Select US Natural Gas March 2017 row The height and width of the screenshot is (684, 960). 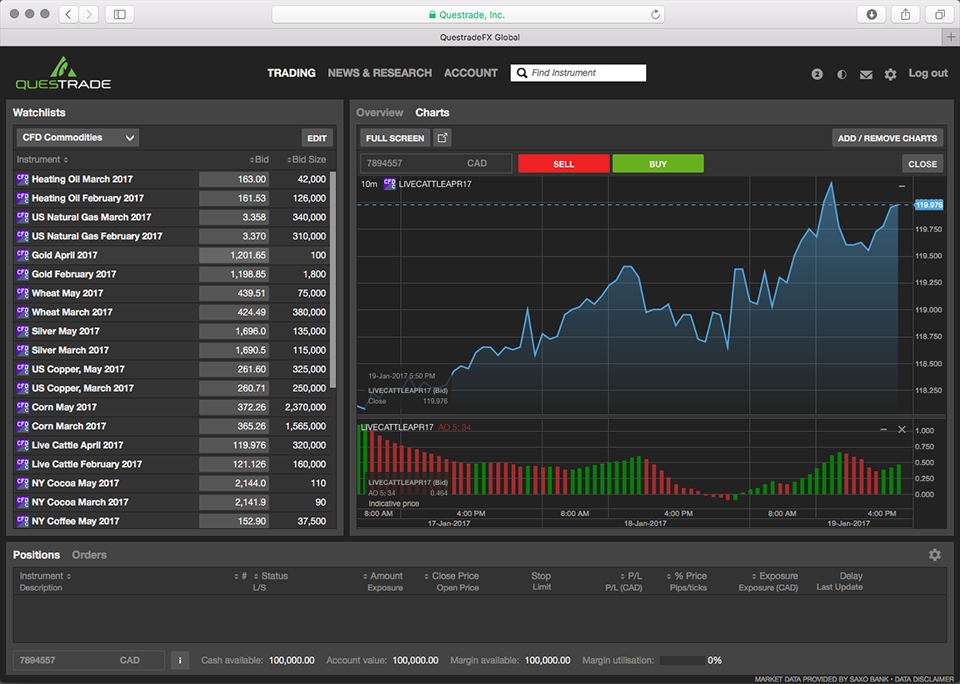coord(171,217)
